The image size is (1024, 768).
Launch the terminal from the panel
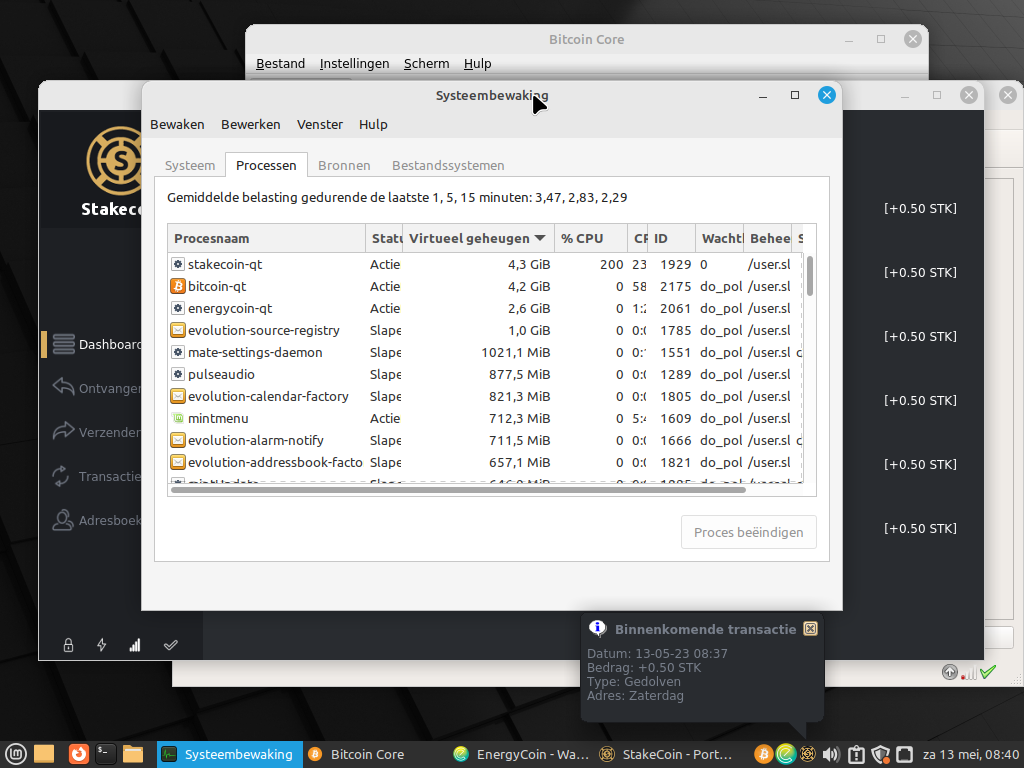click(x=105, y=754)
